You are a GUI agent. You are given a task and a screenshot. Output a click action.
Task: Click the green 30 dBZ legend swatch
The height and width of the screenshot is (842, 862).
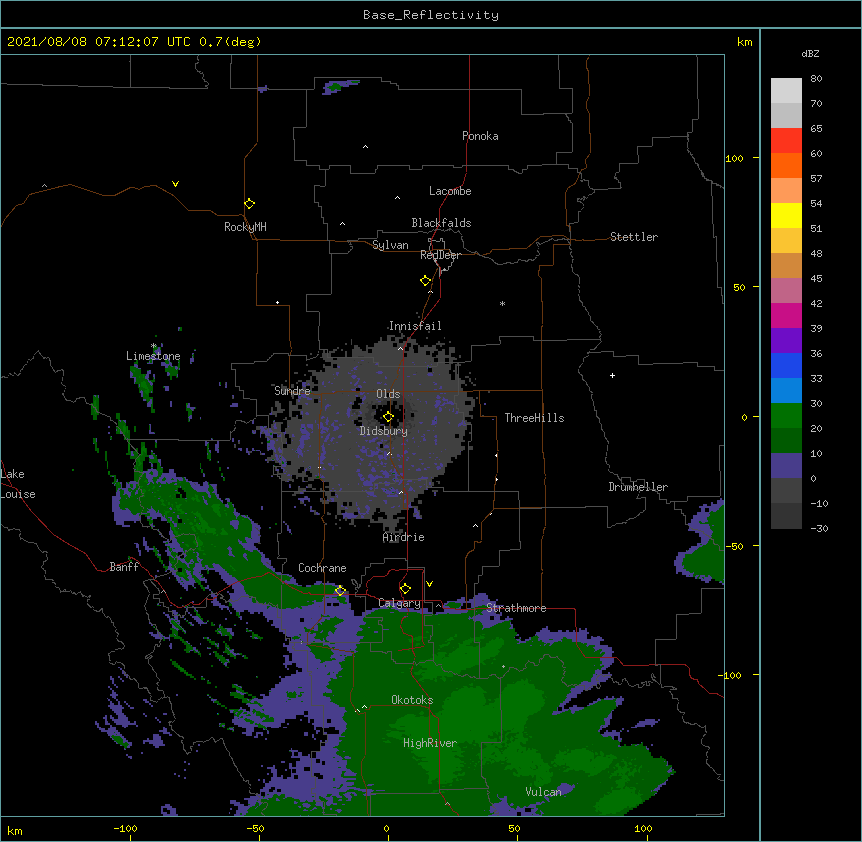(786, 416)
